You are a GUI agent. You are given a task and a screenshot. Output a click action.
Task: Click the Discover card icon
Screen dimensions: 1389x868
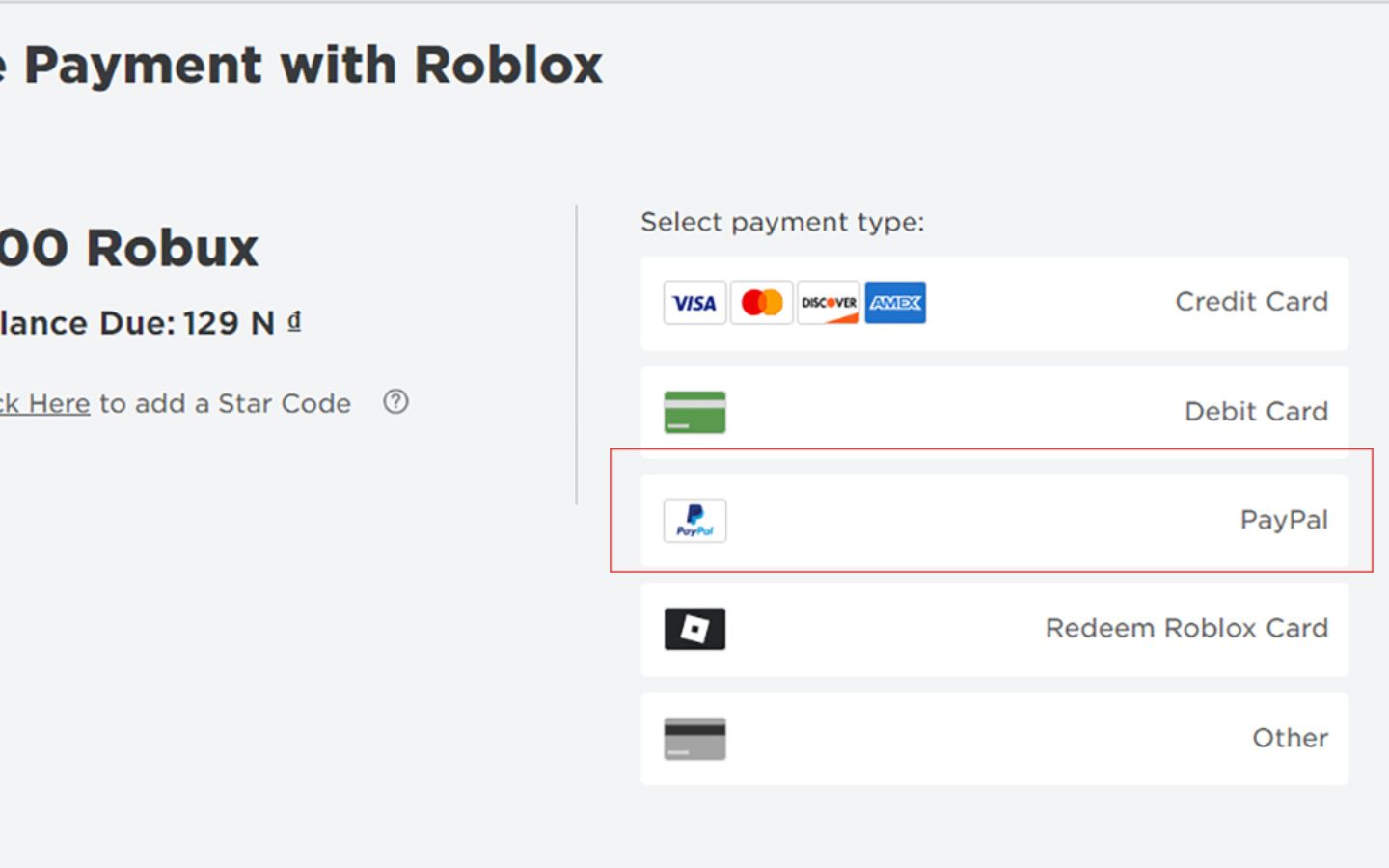click(x=829, y=302)
